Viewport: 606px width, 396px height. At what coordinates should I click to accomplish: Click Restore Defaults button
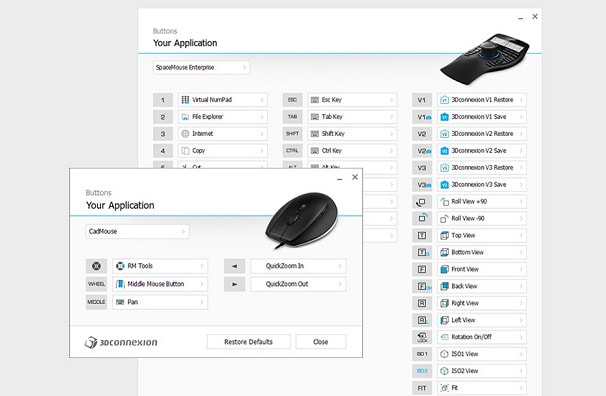(249, 342)
